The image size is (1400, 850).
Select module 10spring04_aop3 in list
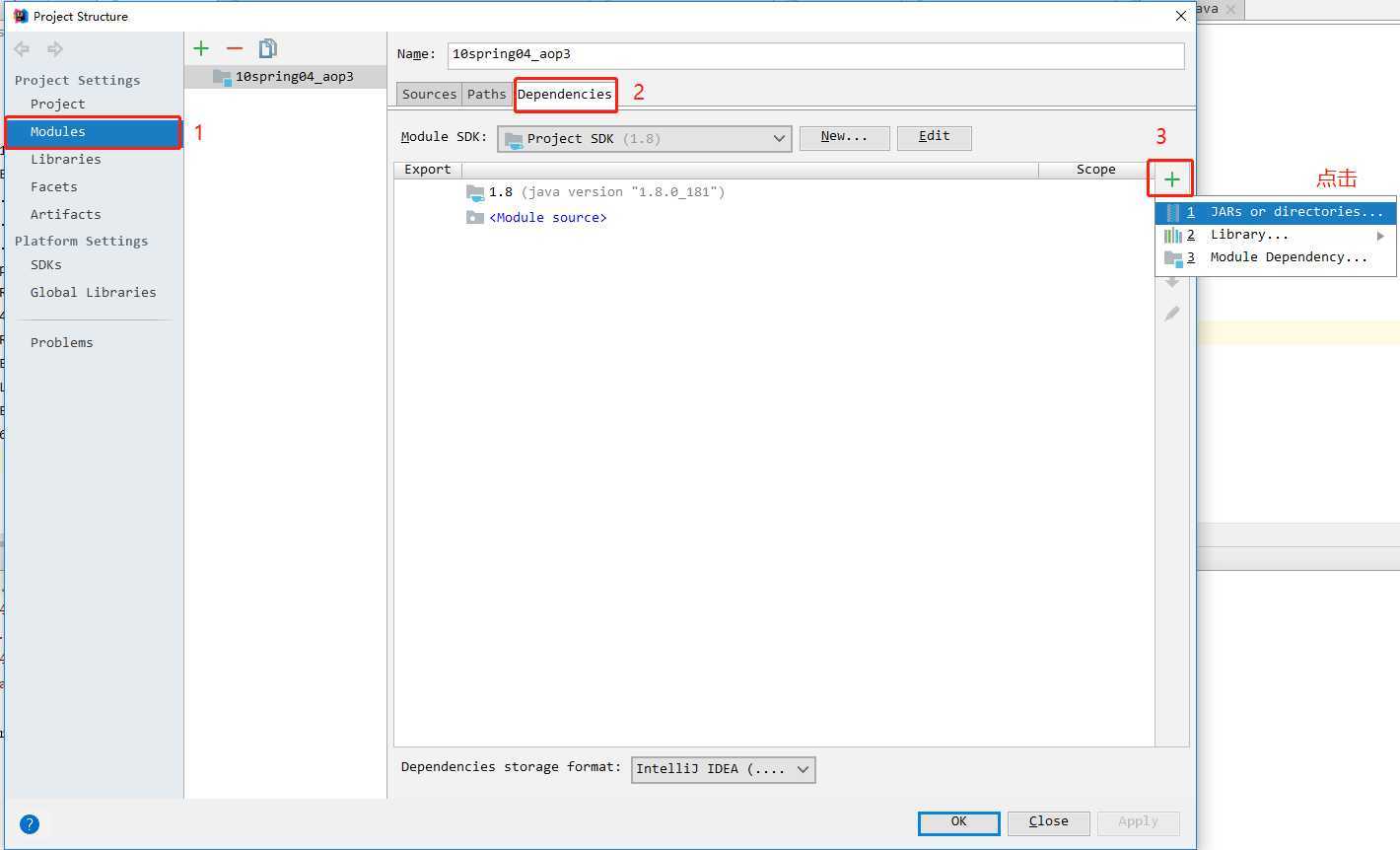point(285,77)
